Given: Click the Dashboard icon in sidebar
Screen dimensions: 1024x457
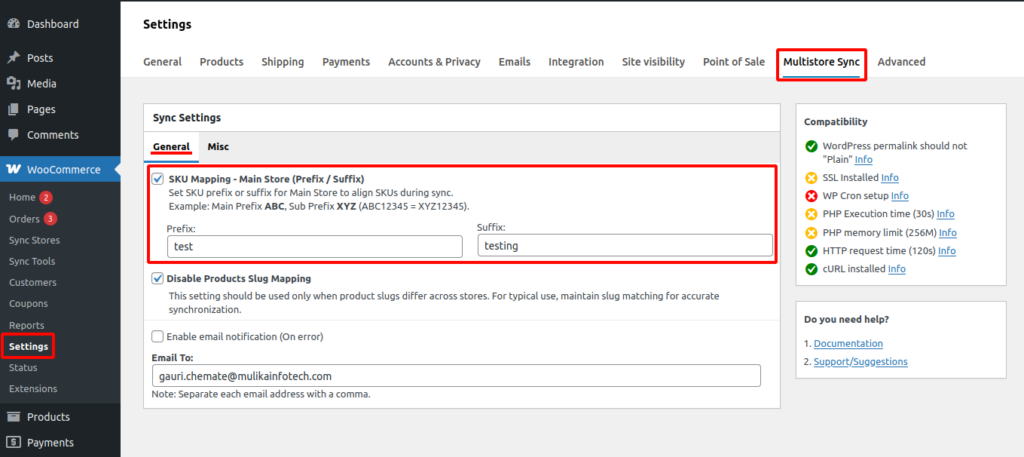Looking at the screenshot, I should (13, 23).
